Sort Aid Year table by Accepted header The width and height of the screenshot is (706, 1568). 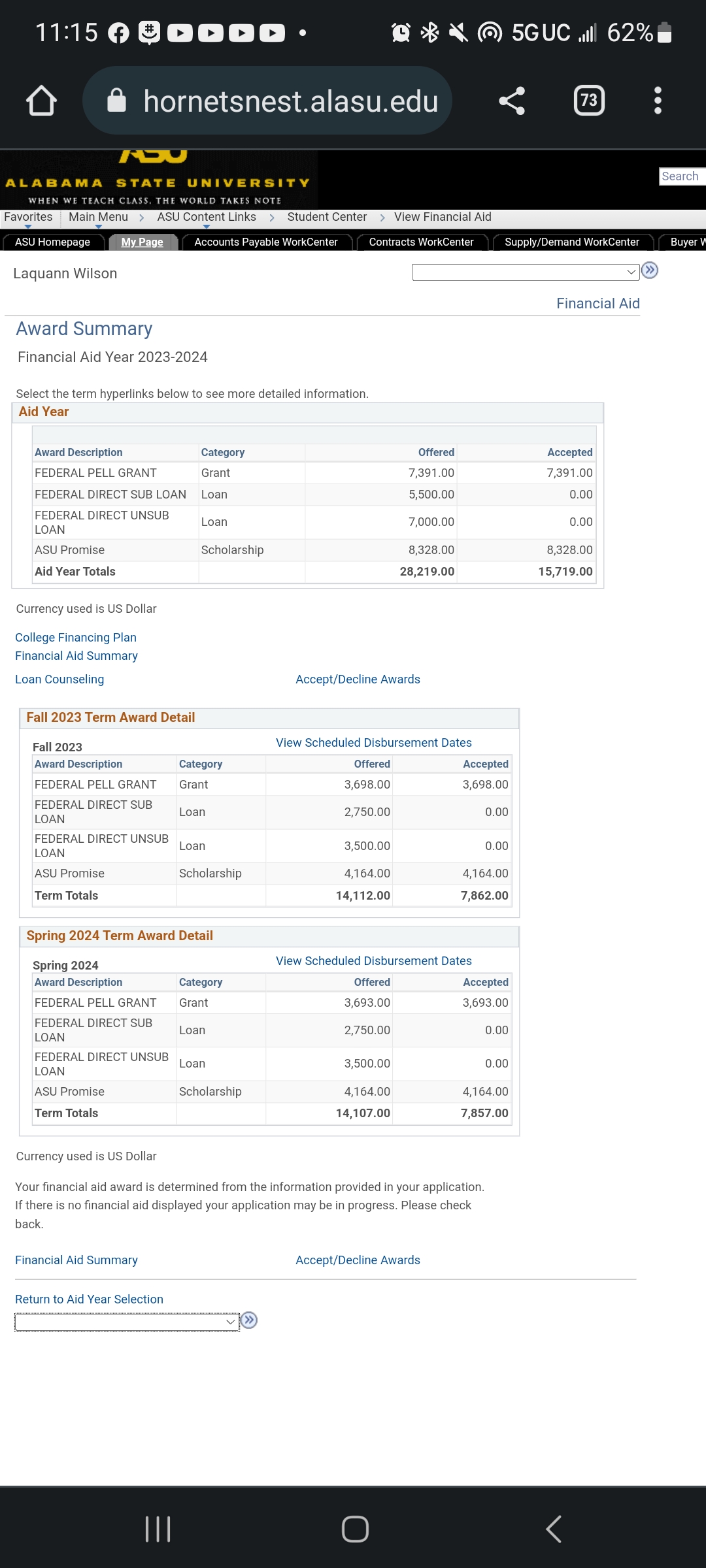coord(570,453)
